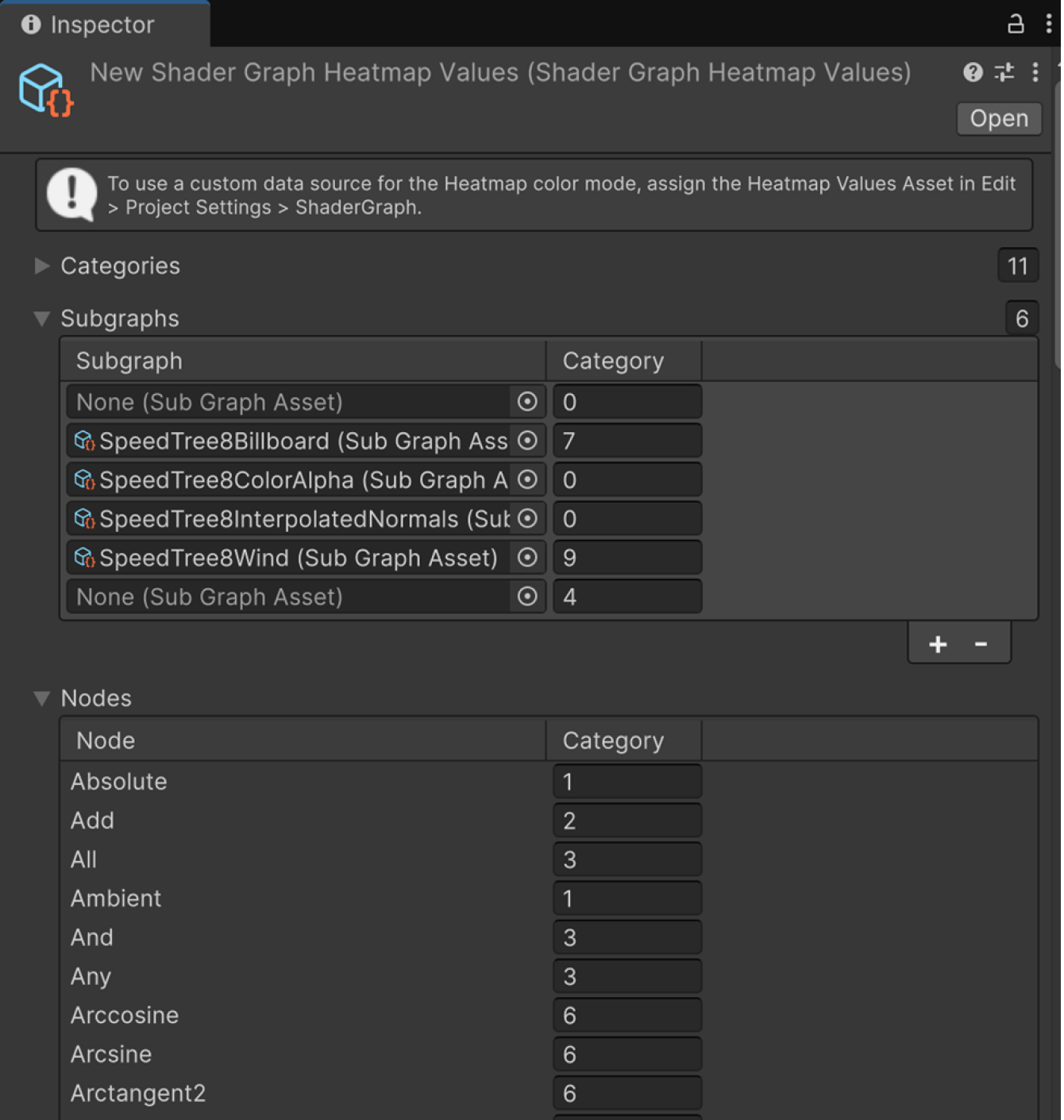Remove subgraph entry with minus button
Screen dimensions: 1064x1120
(x=981, y=644)
